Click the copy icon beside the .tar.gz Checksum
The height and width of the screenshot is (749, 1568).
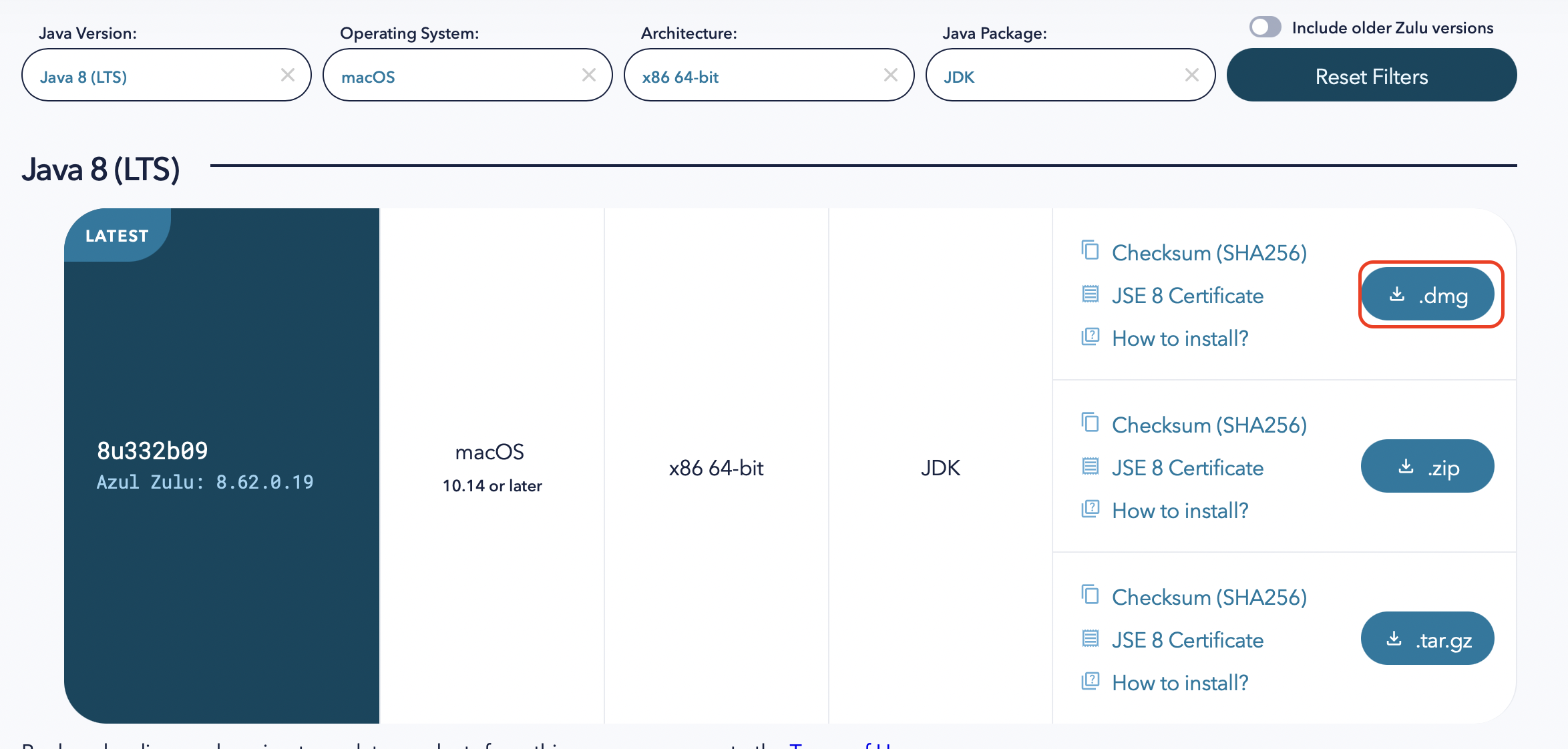pyautogui.click(x=1090, y=595)
